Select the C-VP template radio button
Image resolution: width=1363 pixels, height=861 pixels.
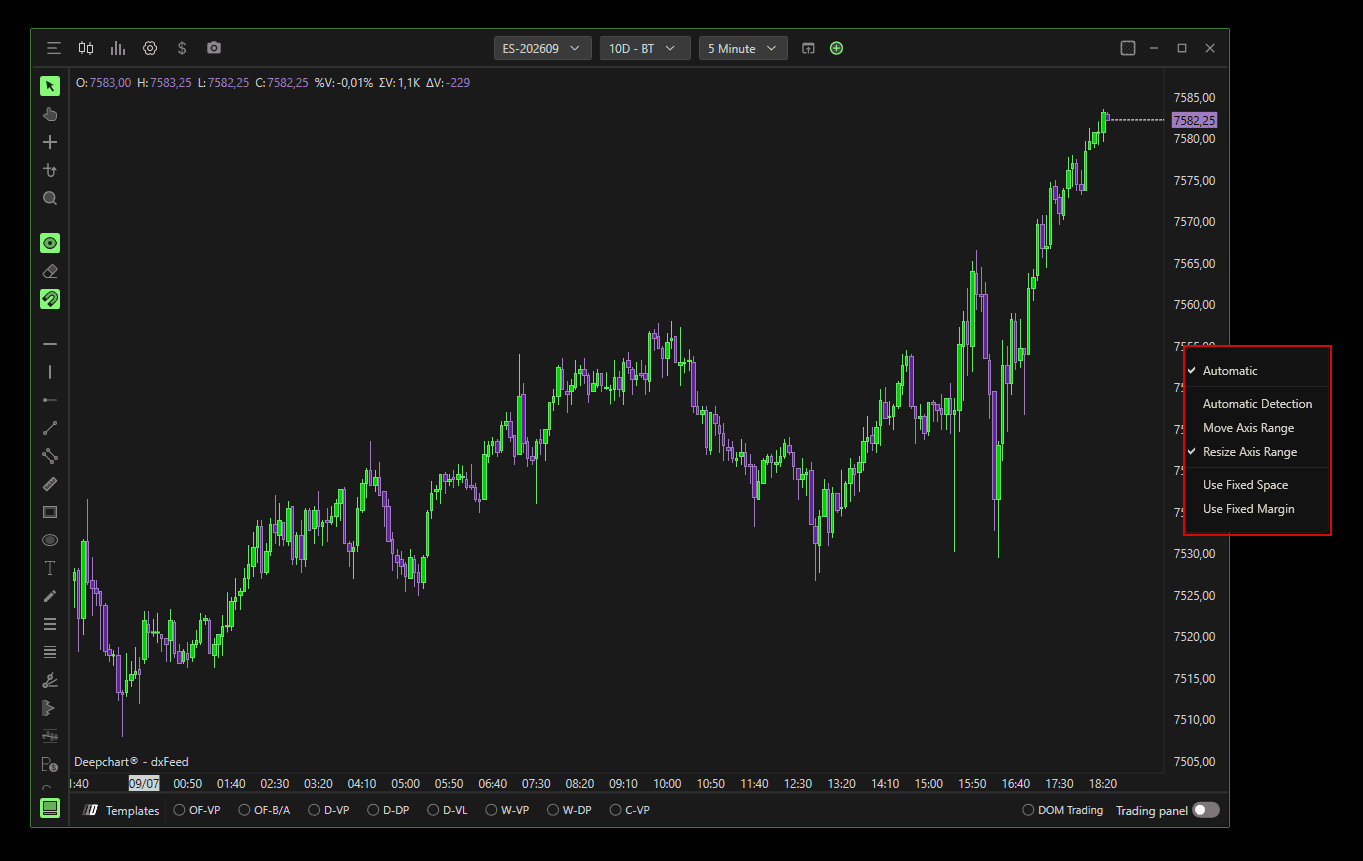tap(616, 810)
